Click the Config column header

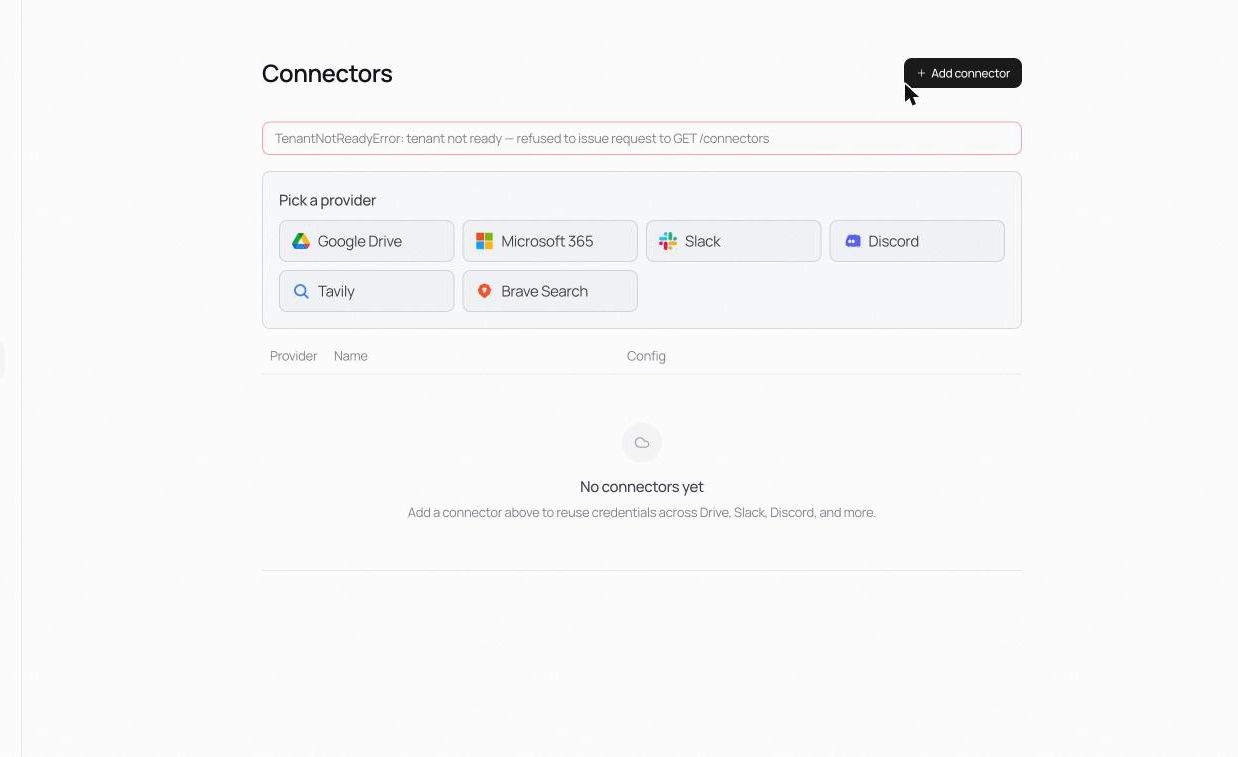pyautogui.click(x=646, y=356)
